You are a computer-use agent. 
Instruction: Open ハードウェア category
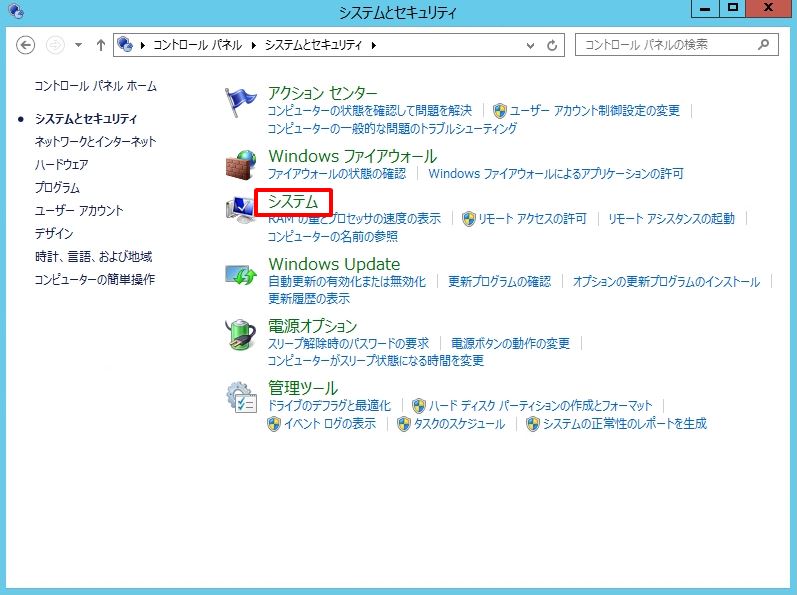(x=62, y=164)
